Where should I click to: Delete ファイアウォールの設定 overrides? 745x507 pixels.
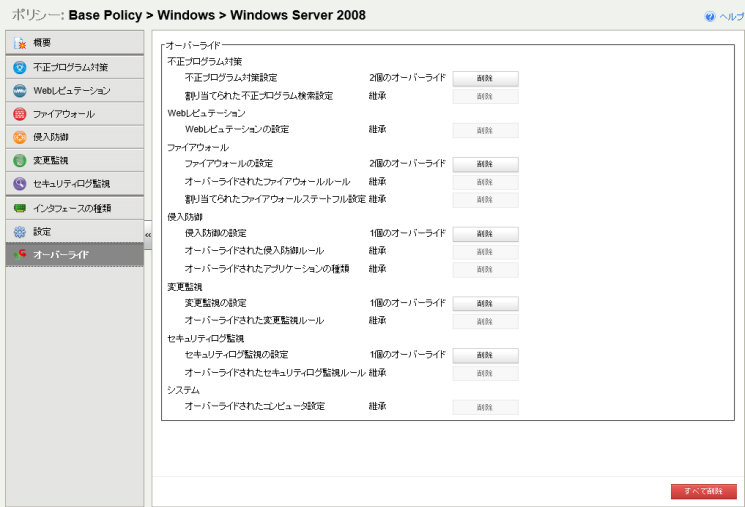[x=485, y=164]
